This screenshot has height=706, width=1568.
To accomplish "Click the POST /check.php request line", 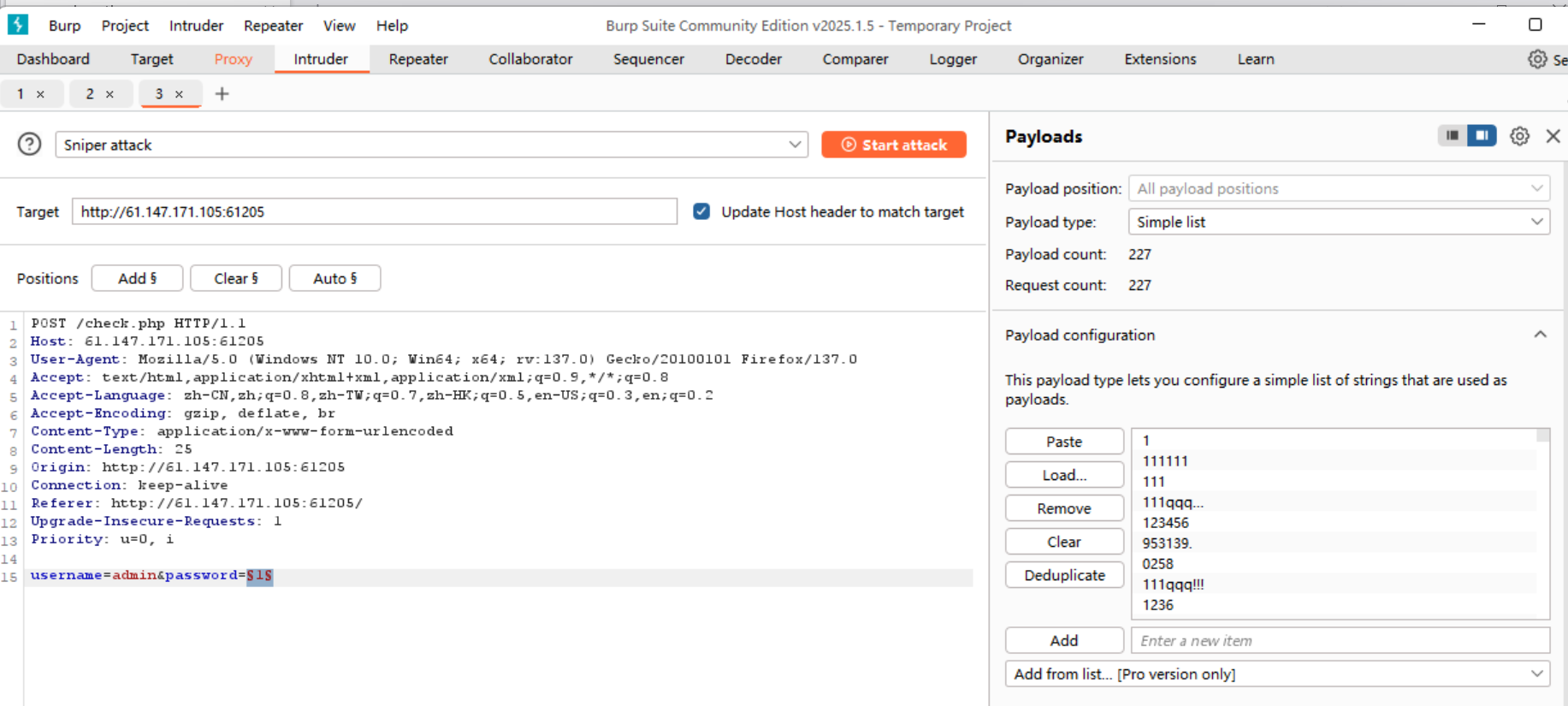I will 139,323.
